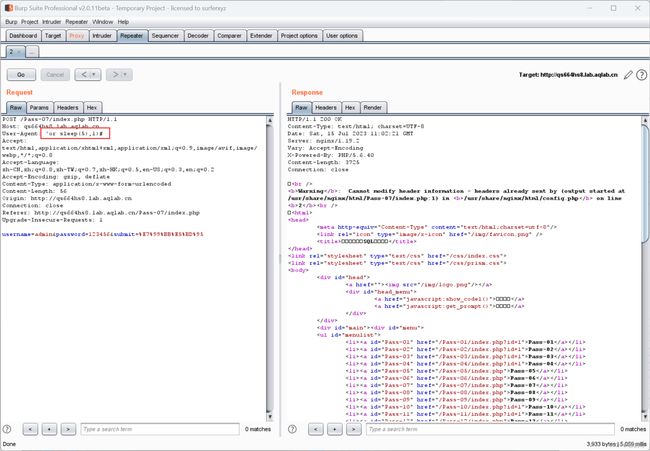The height and width of the screenshot is (451, 650).
Task: Go to previous match in request search
Action: tap(30, 429)
